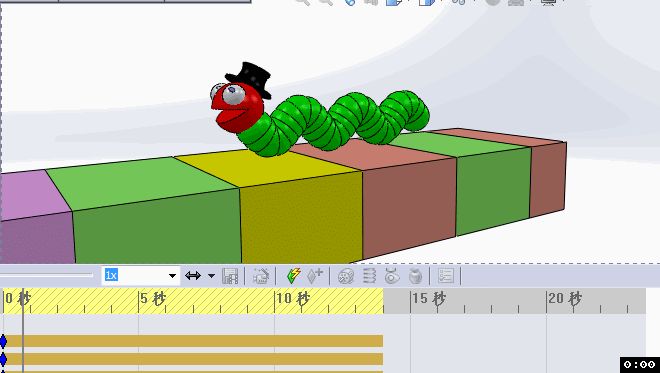Viewport: 660px width, 373px height.
Task: Jump to the 15 秒 timeline mark
Action: [429, 298]
